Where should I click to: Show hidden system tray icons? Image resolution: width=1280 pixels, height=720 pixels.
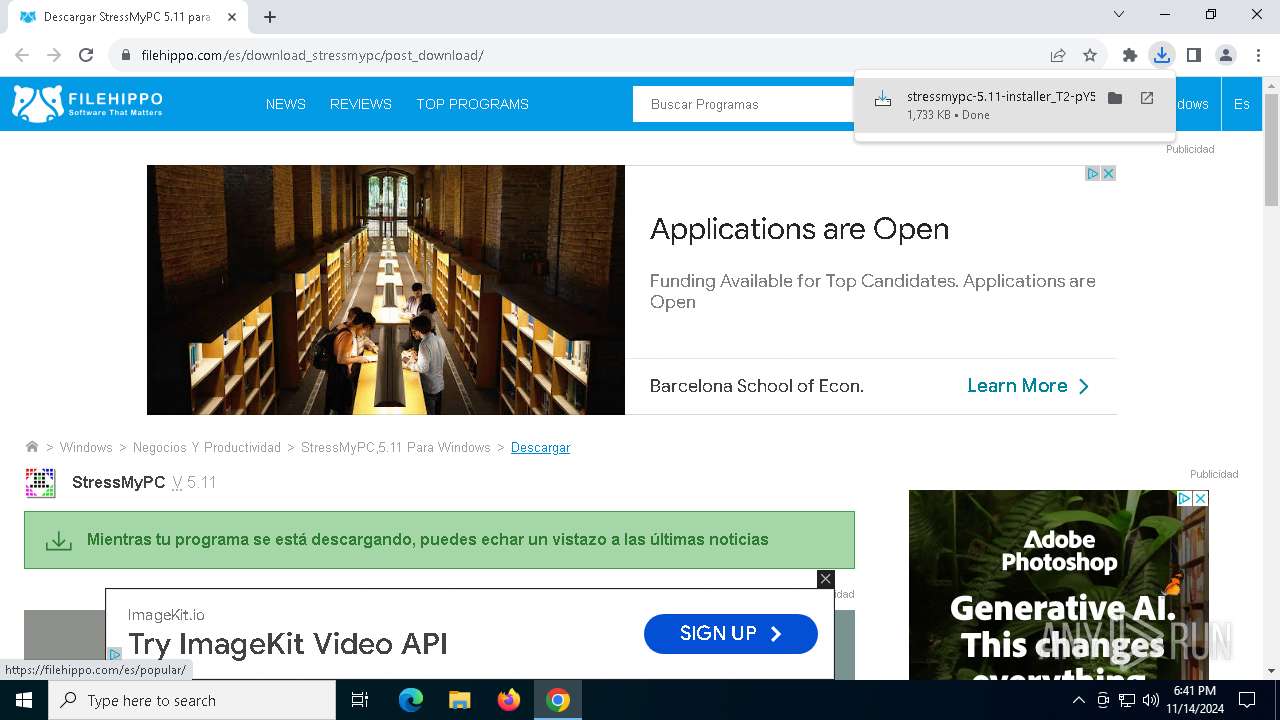[x=1078, y=700]
